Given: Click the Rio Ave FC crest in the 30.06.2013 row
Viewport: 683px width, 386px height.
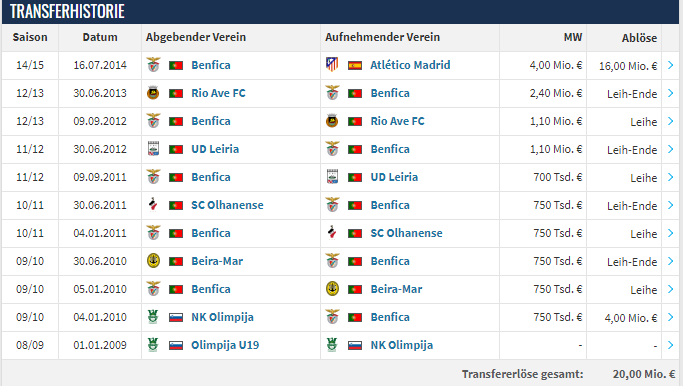Looking at the screenshot, I should 153,93.
